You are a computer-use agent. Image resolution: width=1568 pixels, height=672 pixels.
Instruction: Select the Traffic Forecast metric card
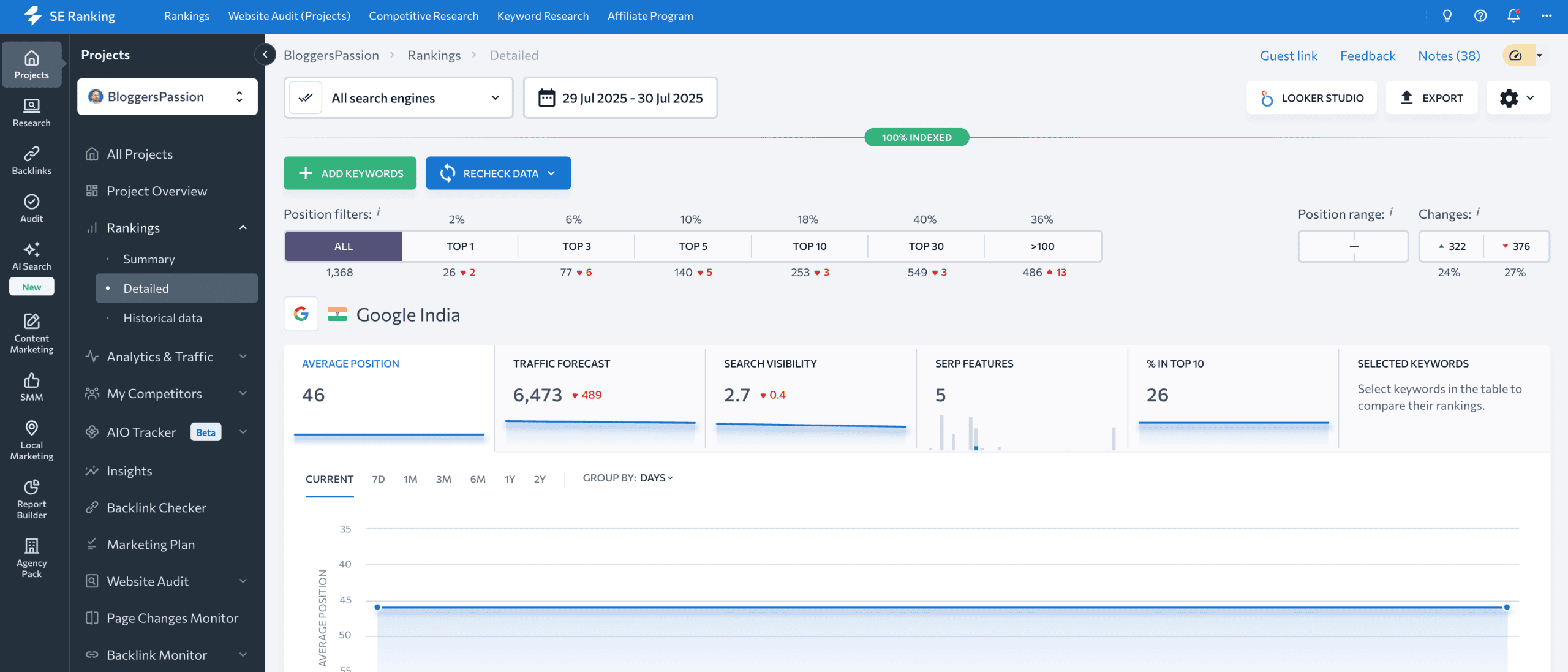click(600, 398)
